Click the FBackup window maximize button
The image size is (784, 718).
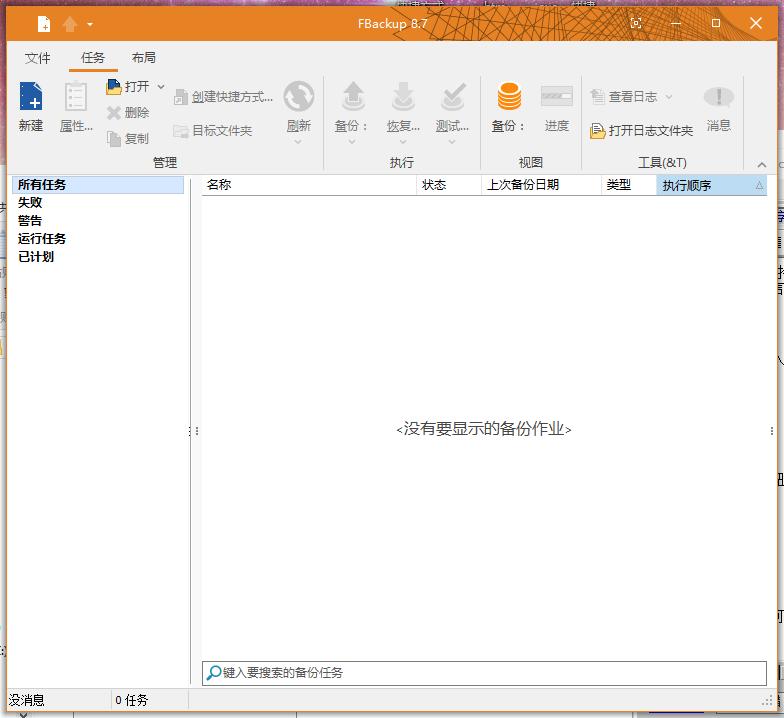click(x=716, y=23)
